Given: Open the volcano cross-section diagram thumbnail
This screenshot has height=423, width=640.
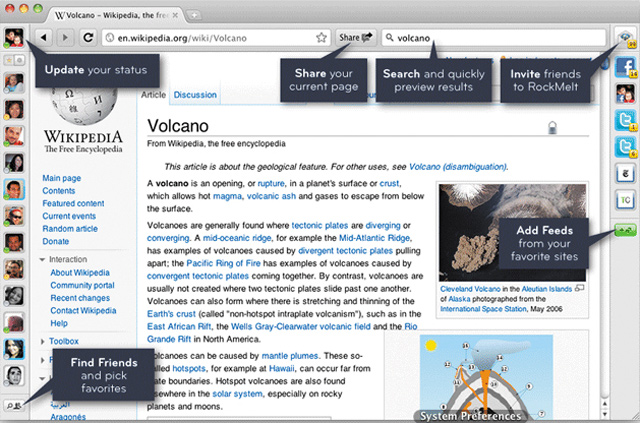Looking at the screenshot, I should (x=486, y=375).
